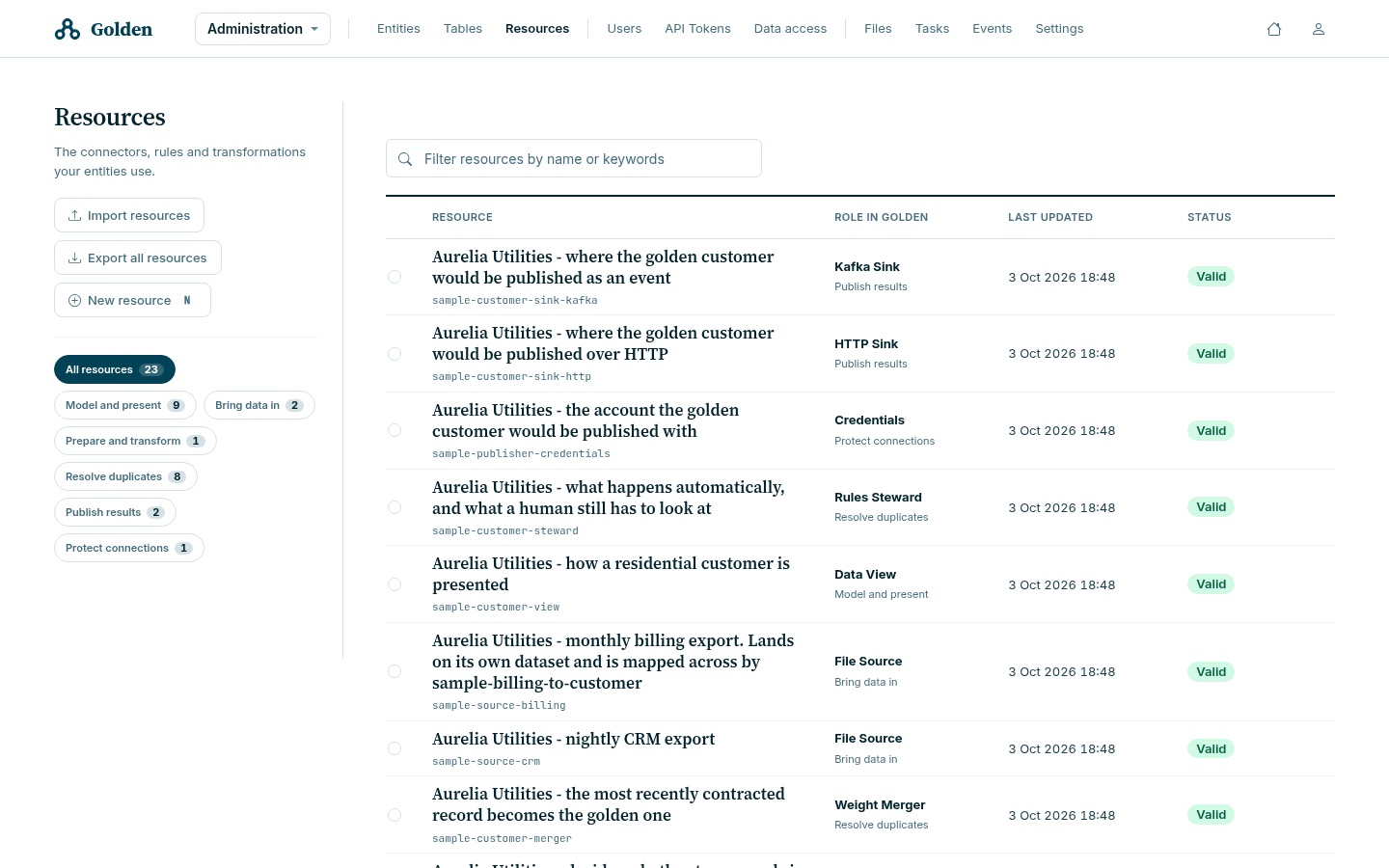Click Export all resources button
This screenshot has width=1389, height=868.
click(x=138, y=258)
